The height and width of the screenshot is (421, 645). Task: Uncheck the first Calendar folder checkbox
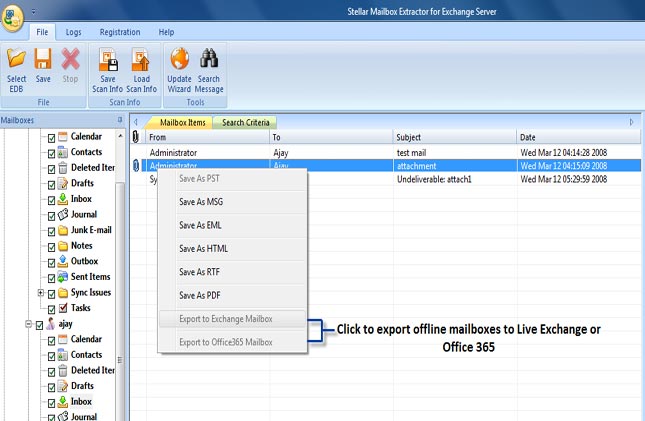[51, 138]
